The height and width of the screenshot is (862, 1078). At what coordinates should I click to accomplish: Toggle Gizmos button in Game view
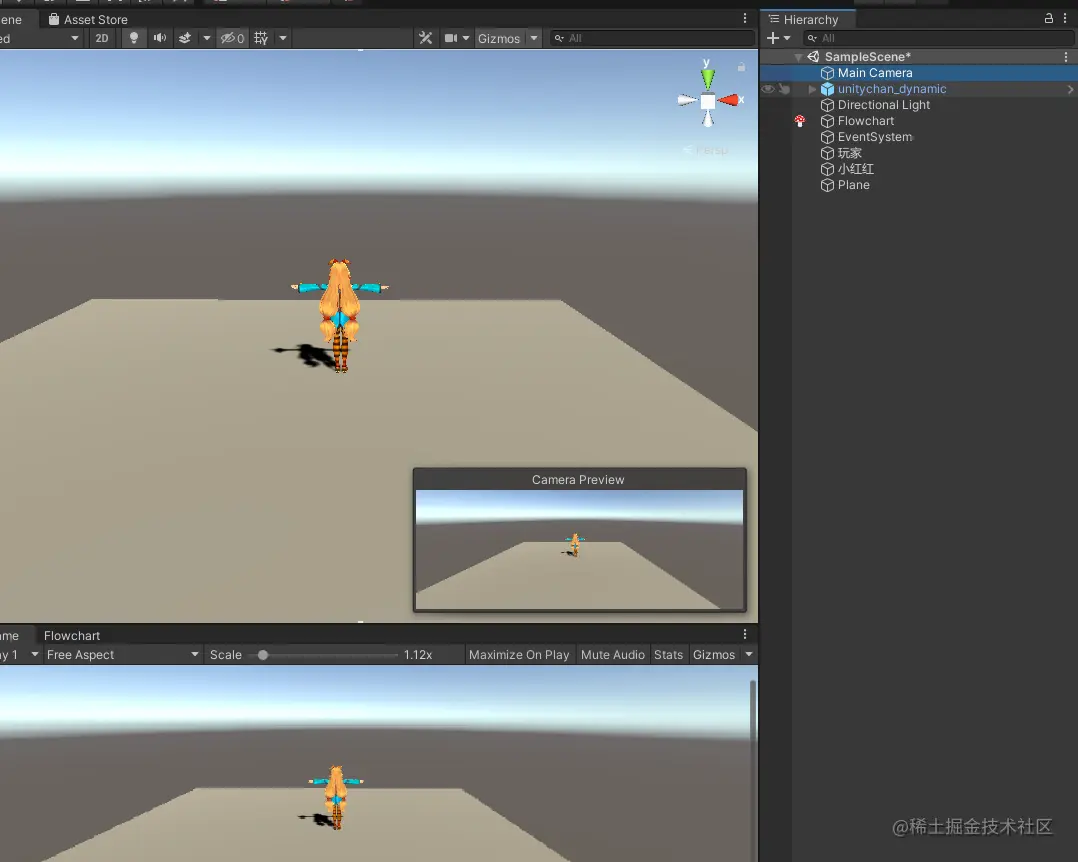714,655
